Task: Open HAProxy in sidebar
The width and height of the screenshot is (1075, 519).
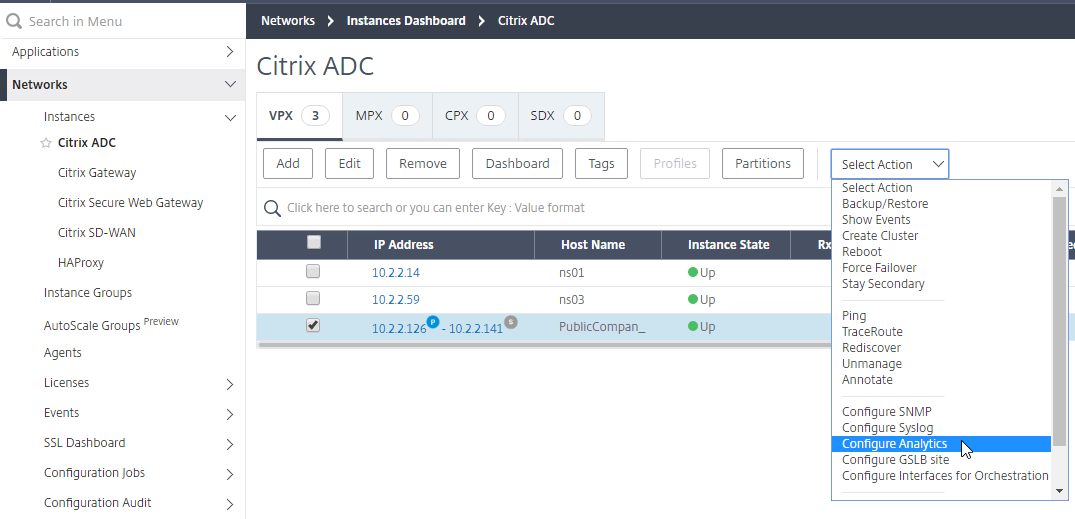Action: (x=81, y=263)
